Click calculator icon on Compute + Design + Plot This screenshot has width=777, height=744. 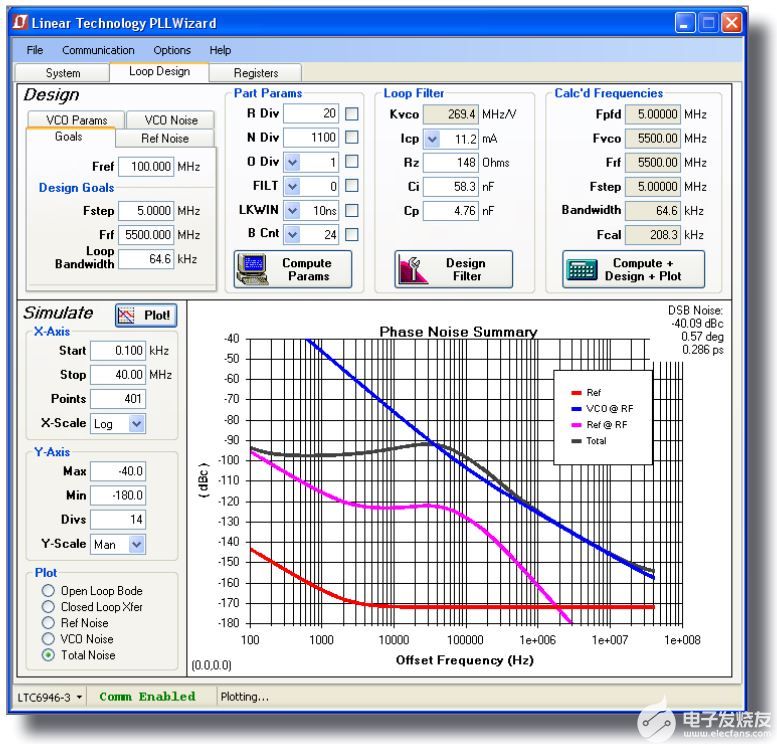(x=581, y=269)
